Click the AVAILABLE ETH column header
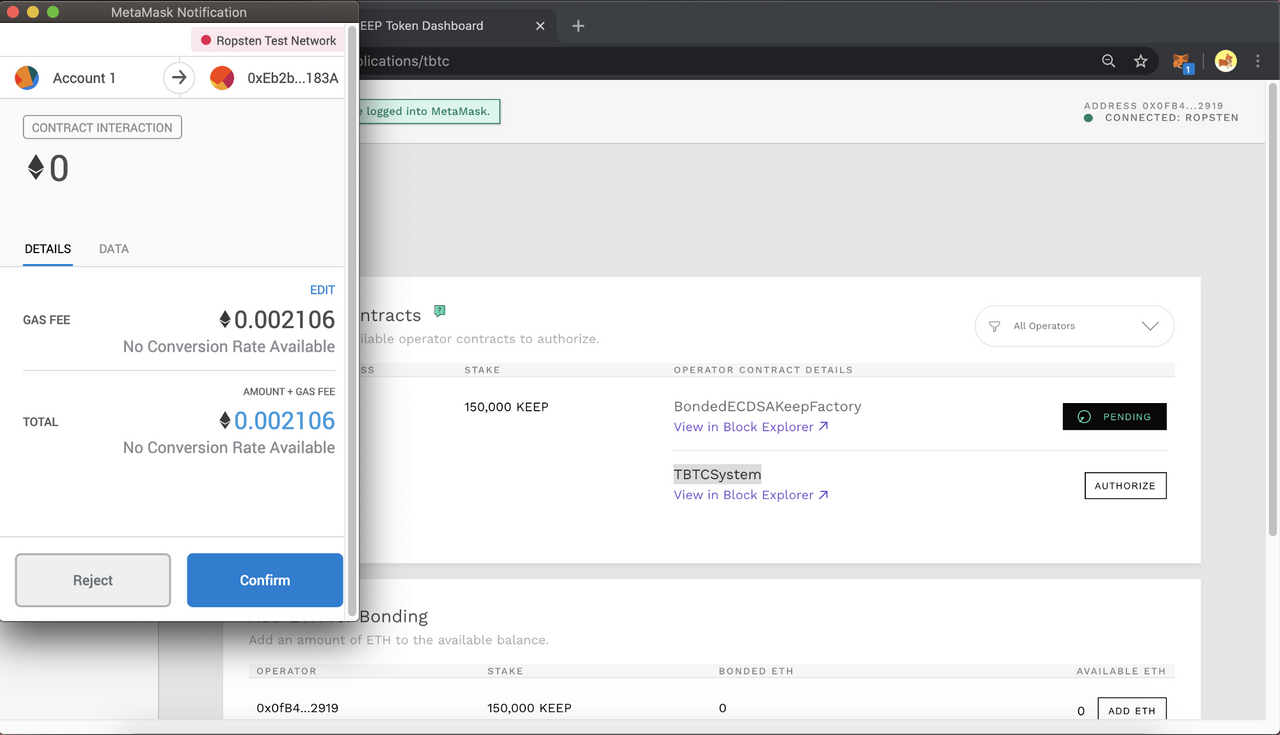Viewport: 1280px width, 735px height. coord(1121,671)
